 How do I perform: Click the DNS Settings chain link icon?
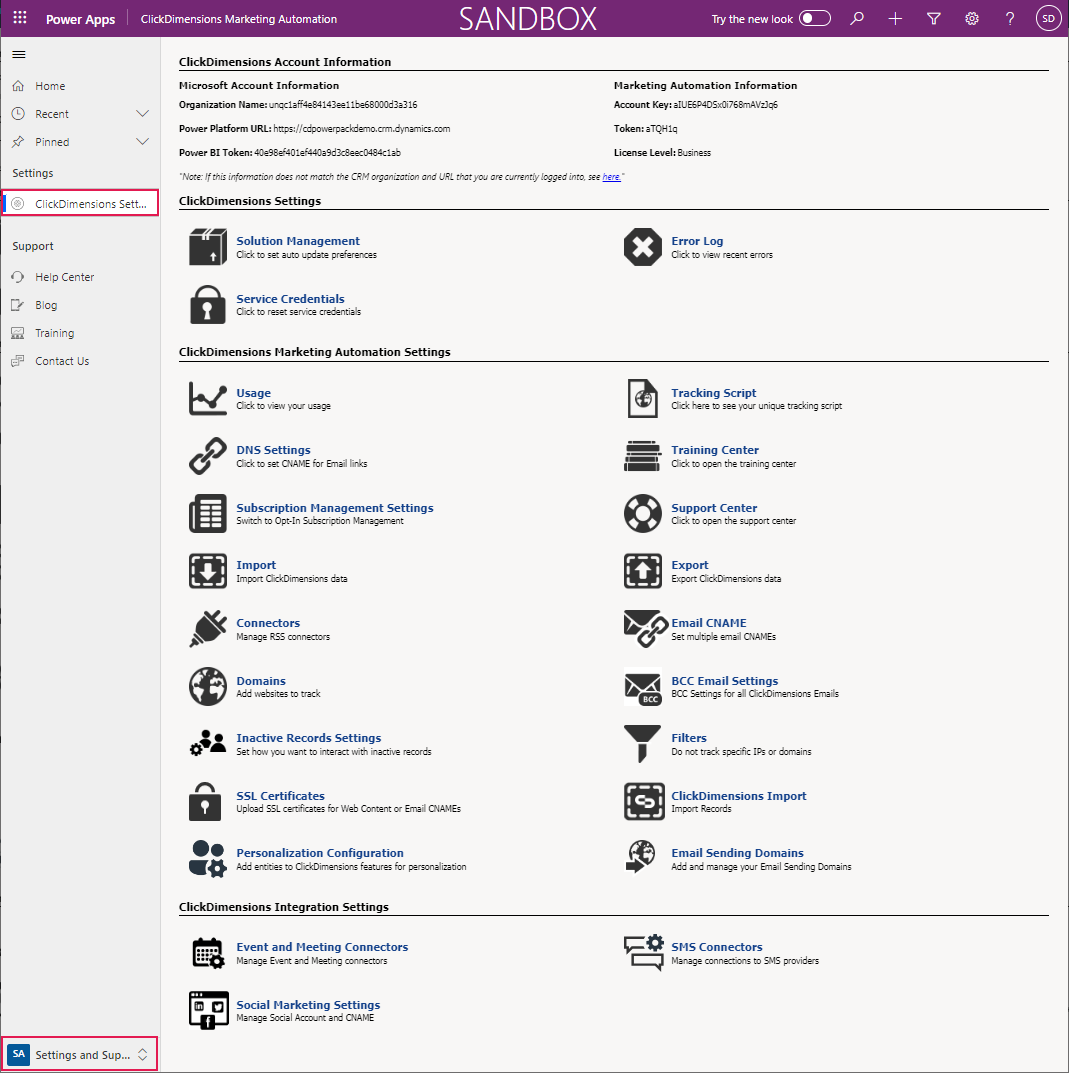click(207, 456)
